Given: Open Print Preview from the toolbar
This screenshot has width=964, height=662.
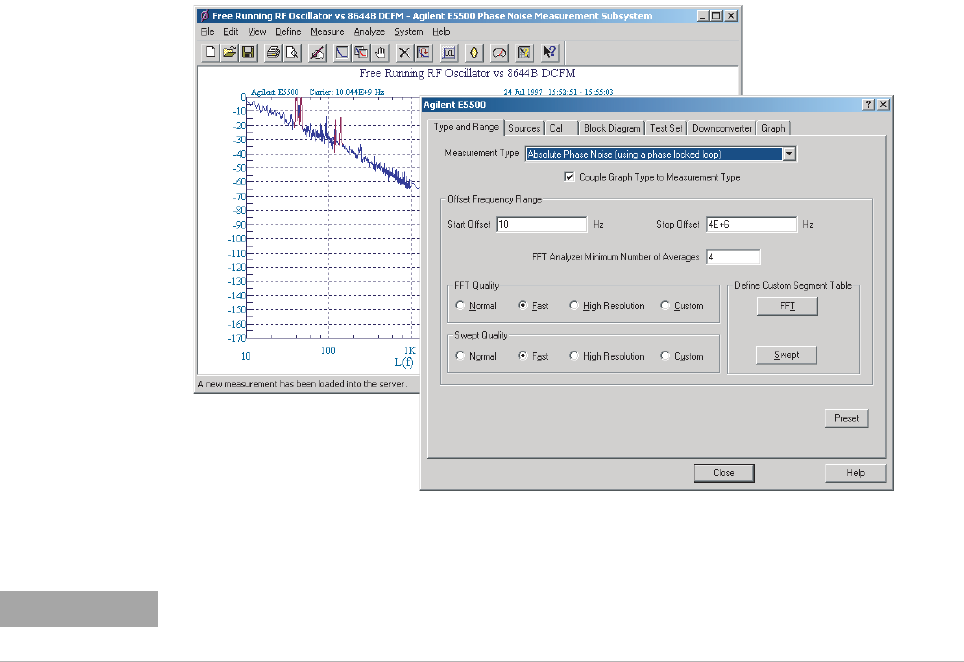Looking at the screenshot, I should (290, 52).
